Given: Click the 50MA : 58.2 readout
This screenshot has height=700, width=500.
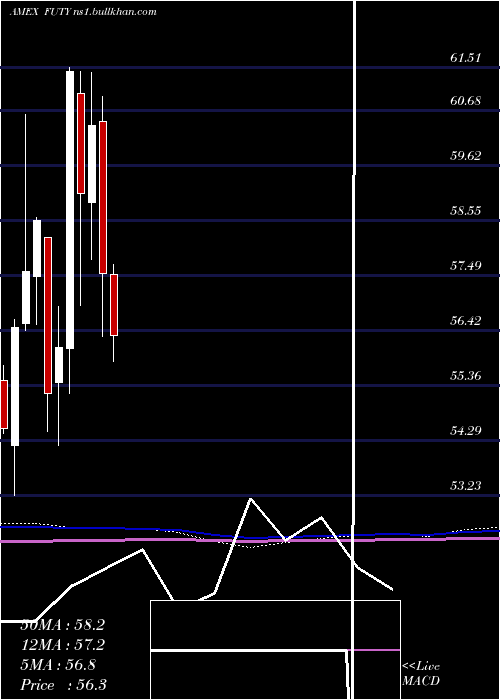Looking at the screenshot, I should tap(62, 625).
